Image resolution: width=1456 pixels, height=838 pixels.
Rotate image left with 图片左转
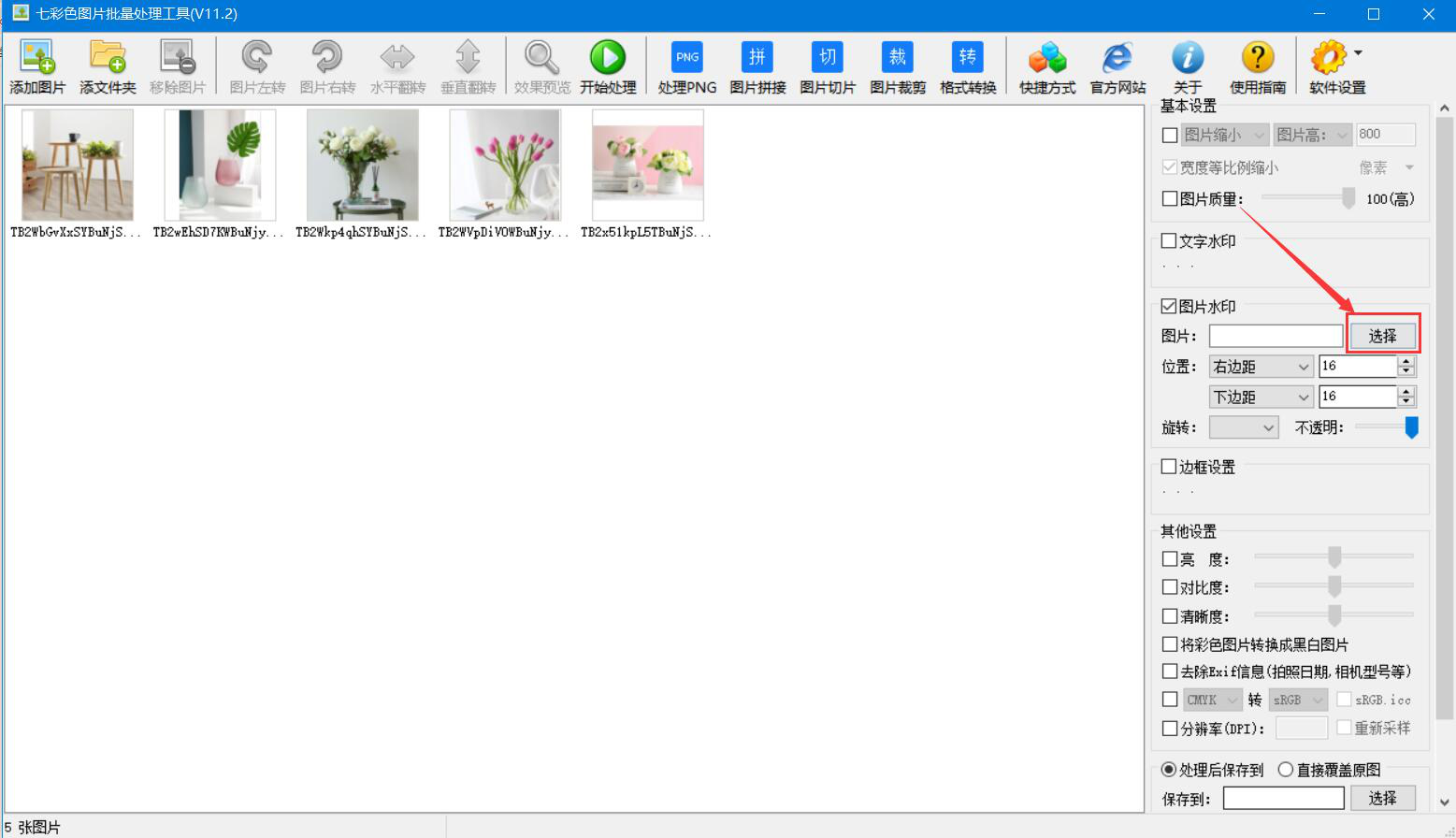point(257,66)
